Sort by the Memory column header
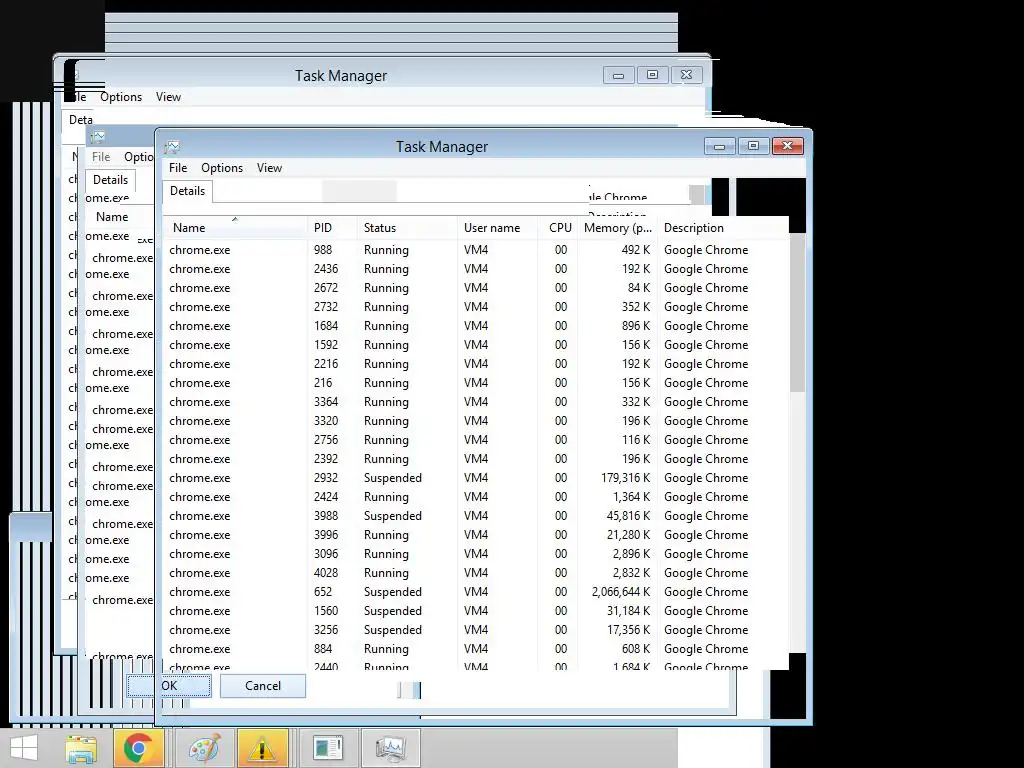 tap(618, 228)
